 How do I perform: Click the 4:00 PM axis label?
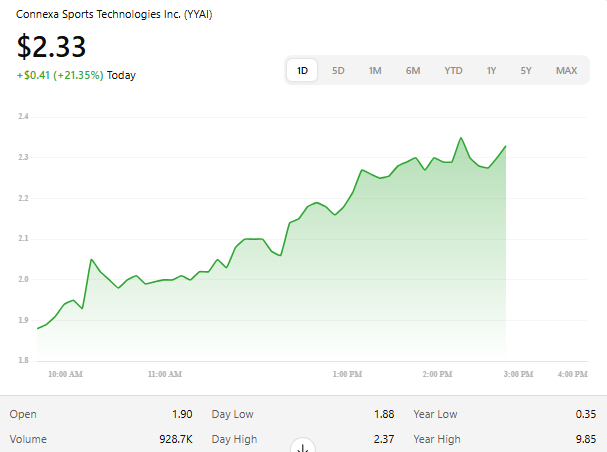coord(573,374)
